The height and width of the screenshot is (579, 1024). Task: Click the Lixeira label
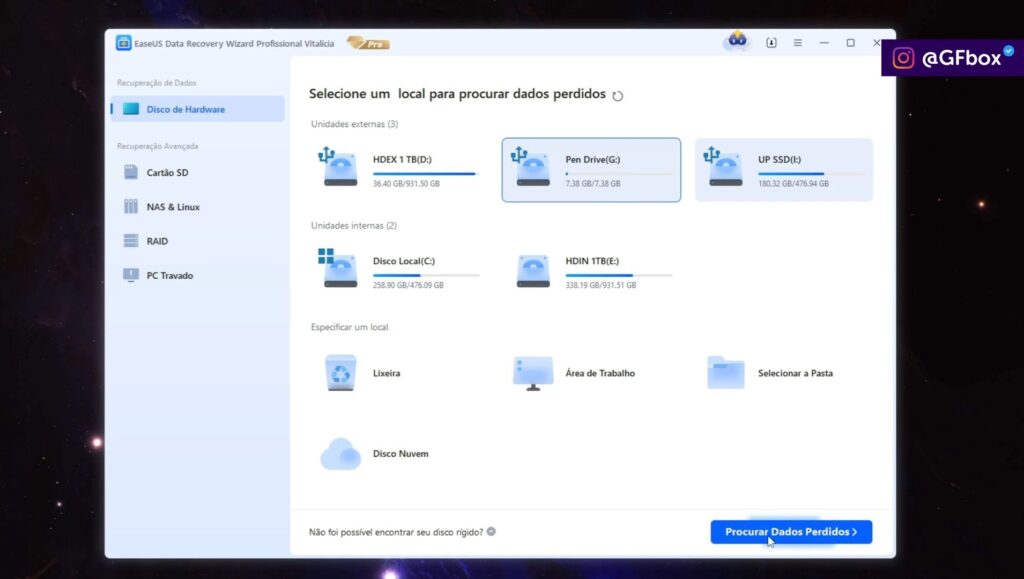point(387,373)
